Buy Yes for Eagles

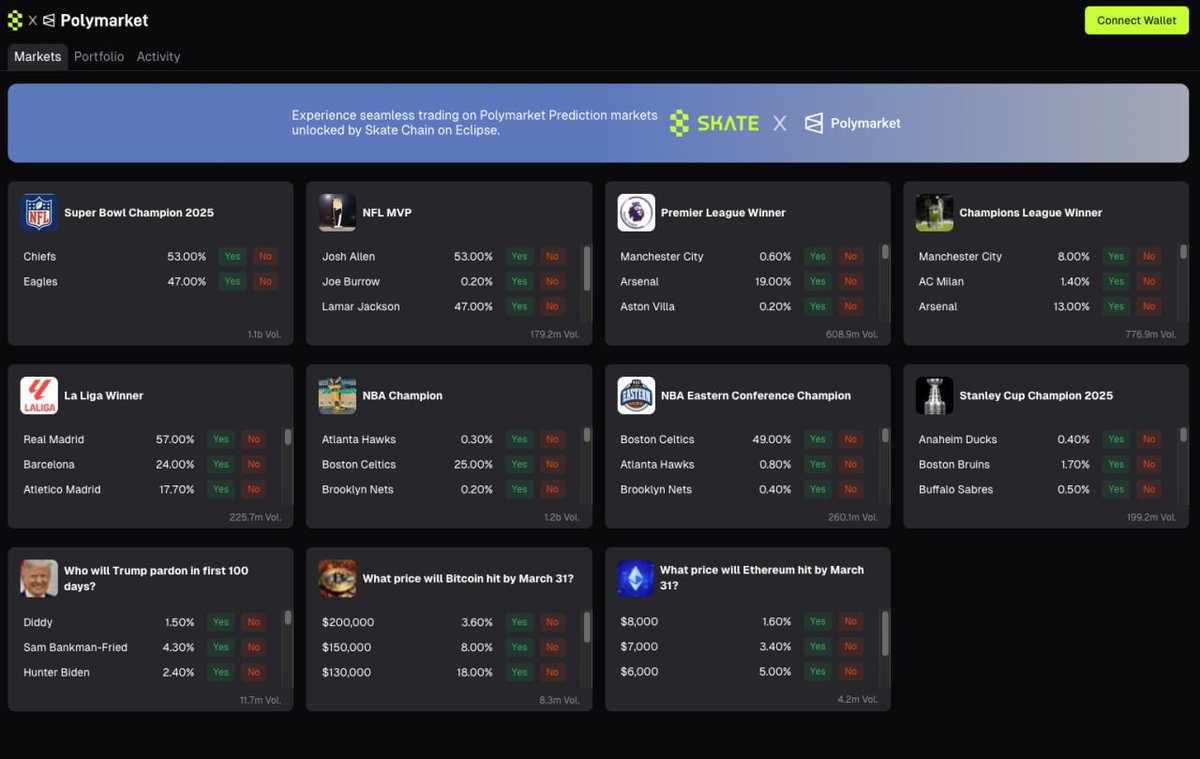click(233, 281)
